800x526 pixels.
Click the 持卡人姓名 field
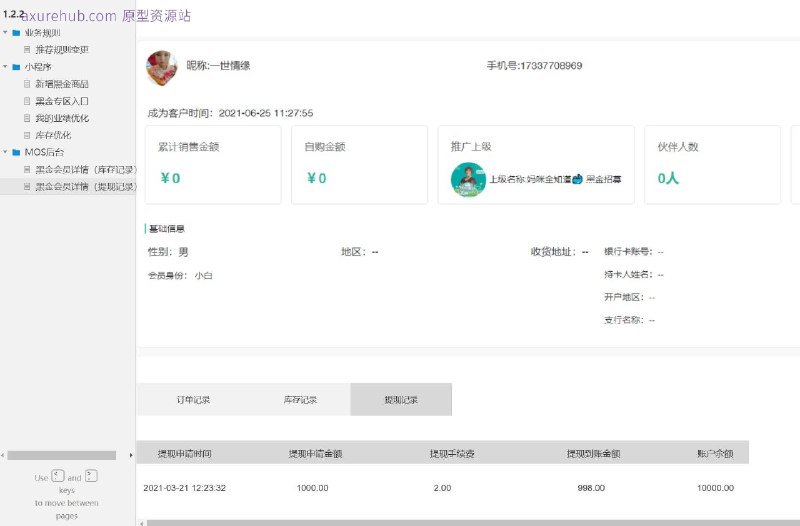point(634,274)
